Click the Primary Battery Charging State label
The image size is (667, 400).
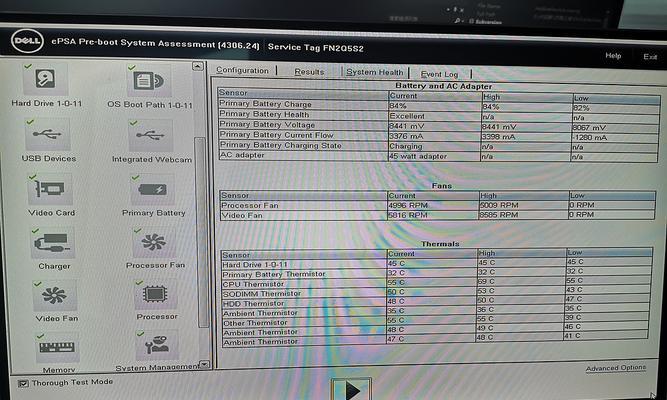281,145
